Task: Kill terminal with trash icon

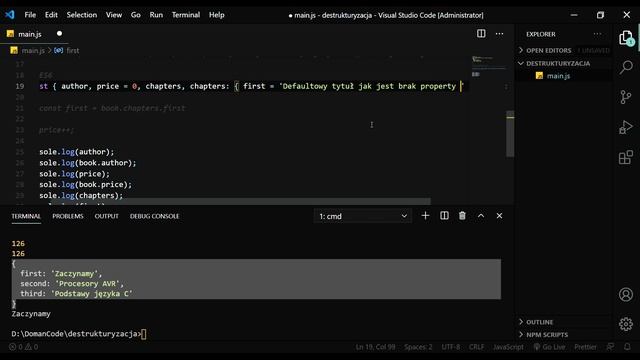Action: pyautogui.click(x=462, y=216)
